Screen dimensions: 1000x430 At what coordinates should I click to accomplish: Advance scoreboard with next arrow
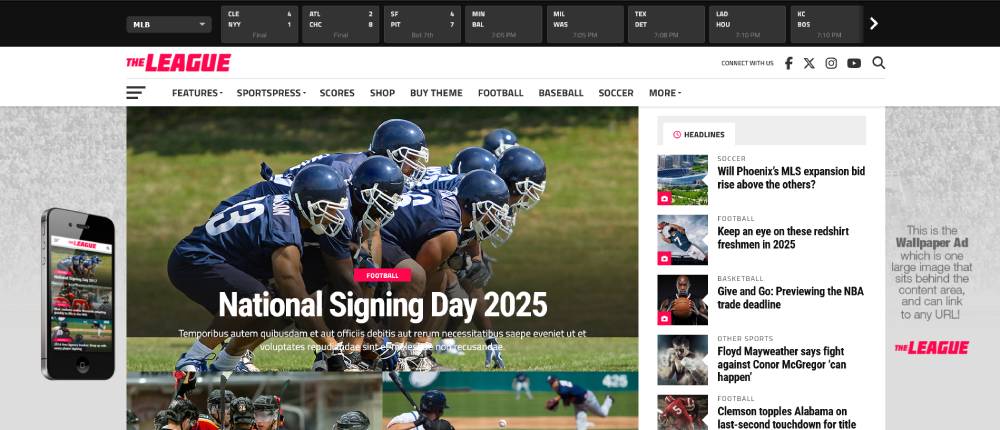[874, 24]
